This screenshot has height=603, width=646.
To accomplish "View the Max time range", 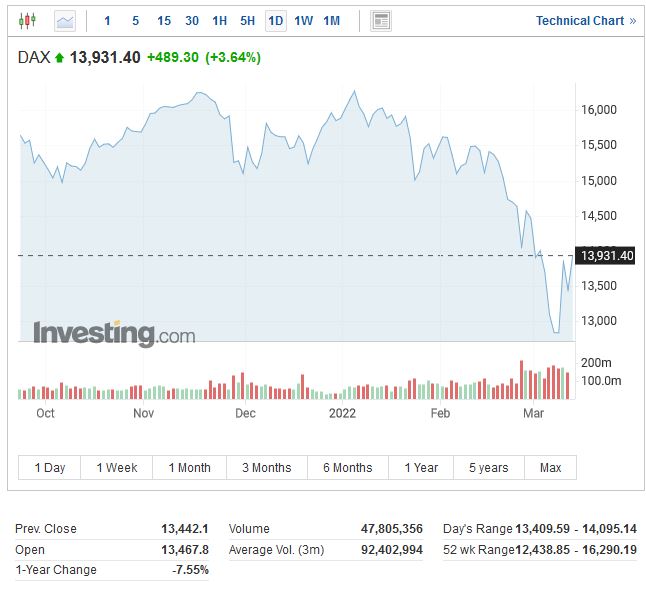I will click(550, 468).
